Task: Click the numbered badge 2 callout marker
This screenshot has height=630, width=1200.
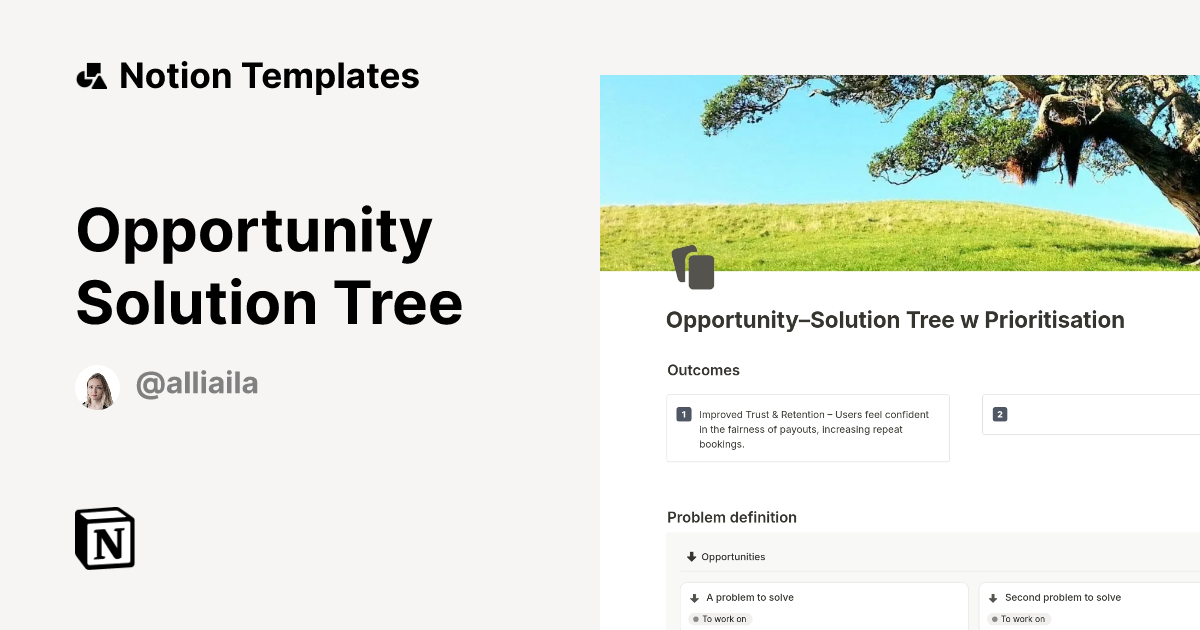Action: (x=1000, y=414)
